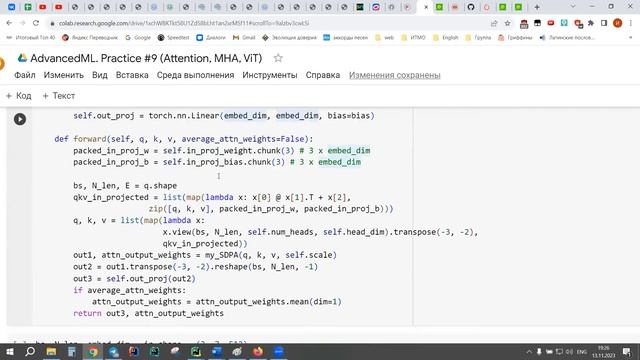Open Chrome three-dot menu
This screenshot has height=360, width=640.
[631, 23]
